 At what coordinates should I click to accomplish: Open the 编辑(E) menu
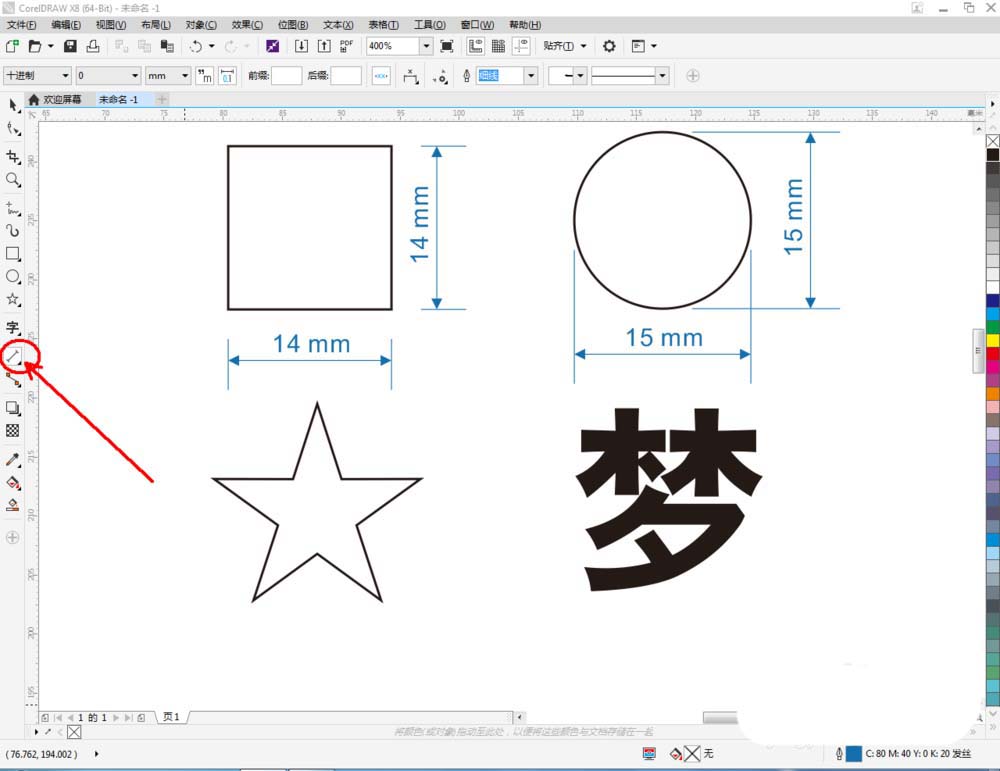(x=66, y=25)
